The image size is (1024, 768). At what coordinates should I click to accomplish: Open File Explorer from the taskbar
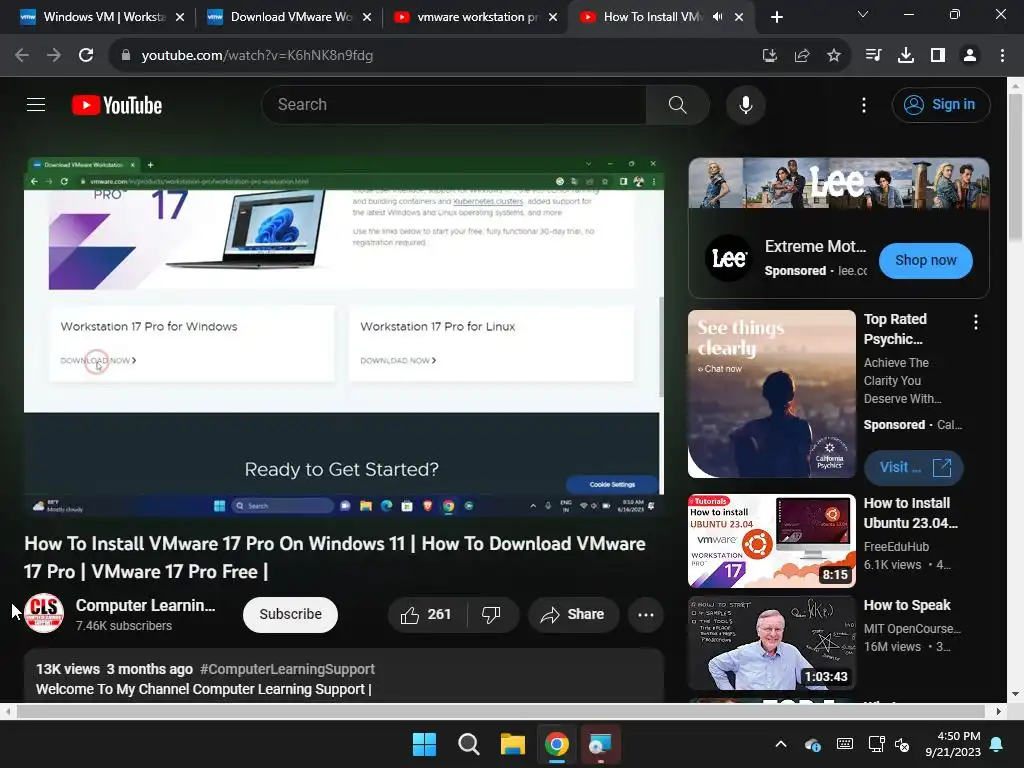513,744
